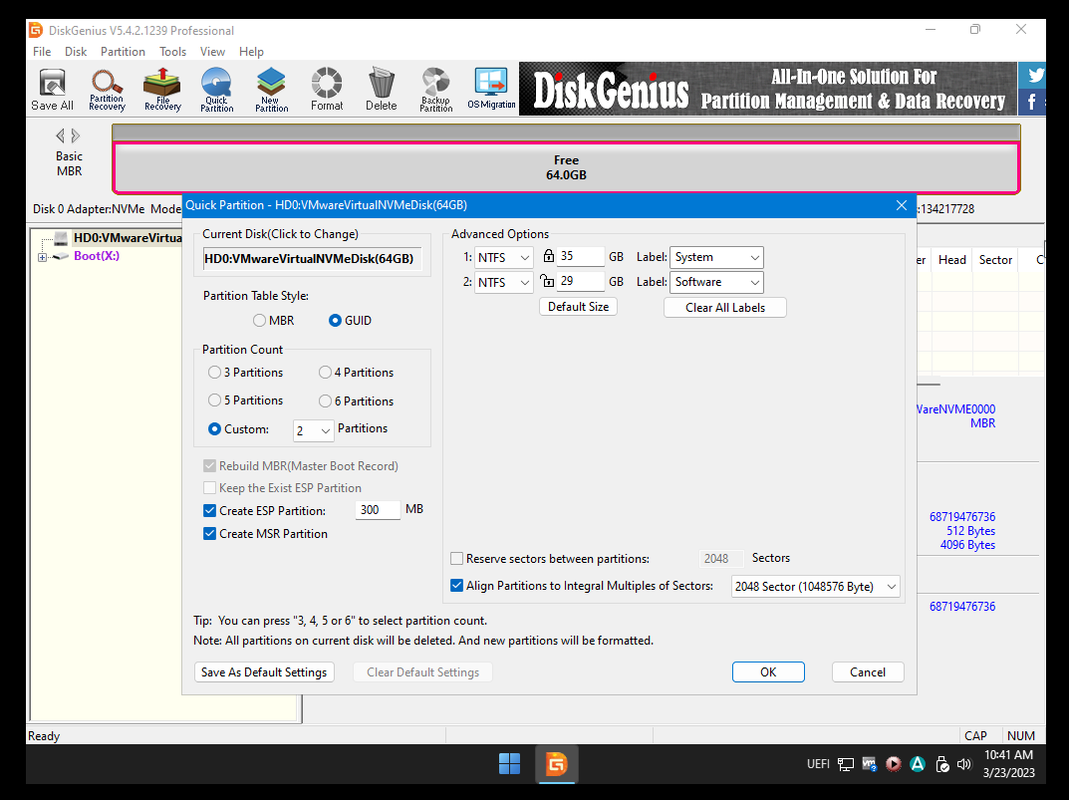Image resolution: width=1069 pixels, height=800 pixels.
Task: Click the Clear All Labels button
Action: point(725,308)
